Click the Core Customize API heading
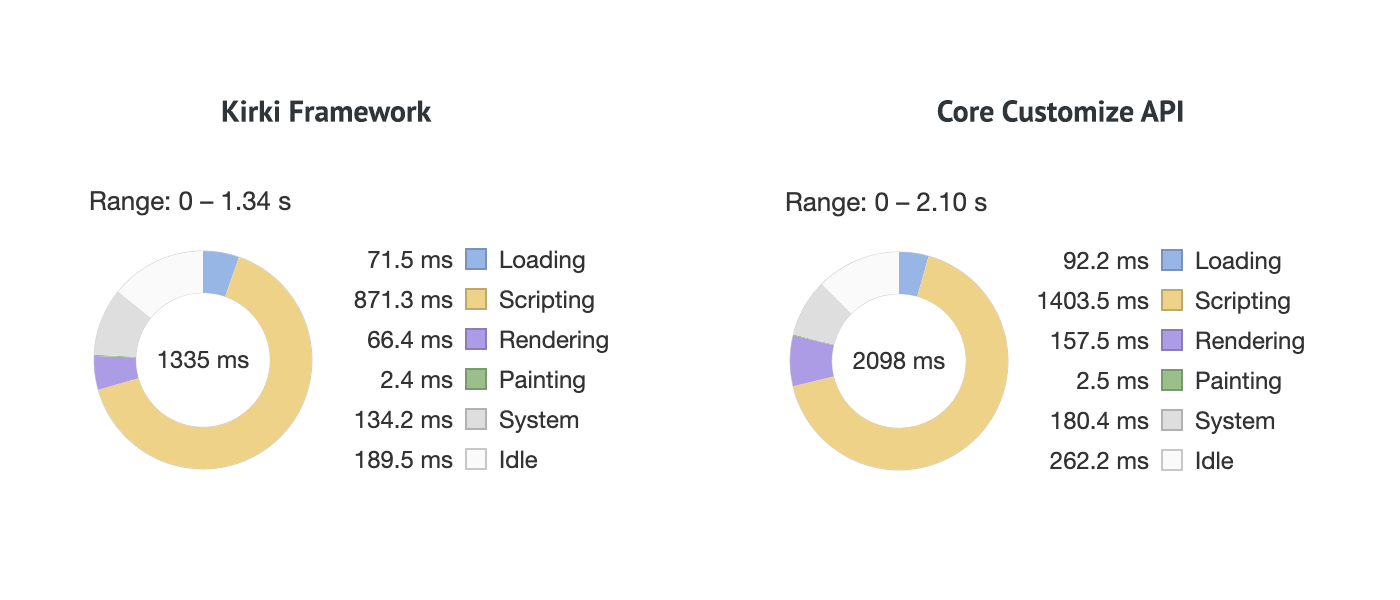1400x600 pixels. [1060, 111]
